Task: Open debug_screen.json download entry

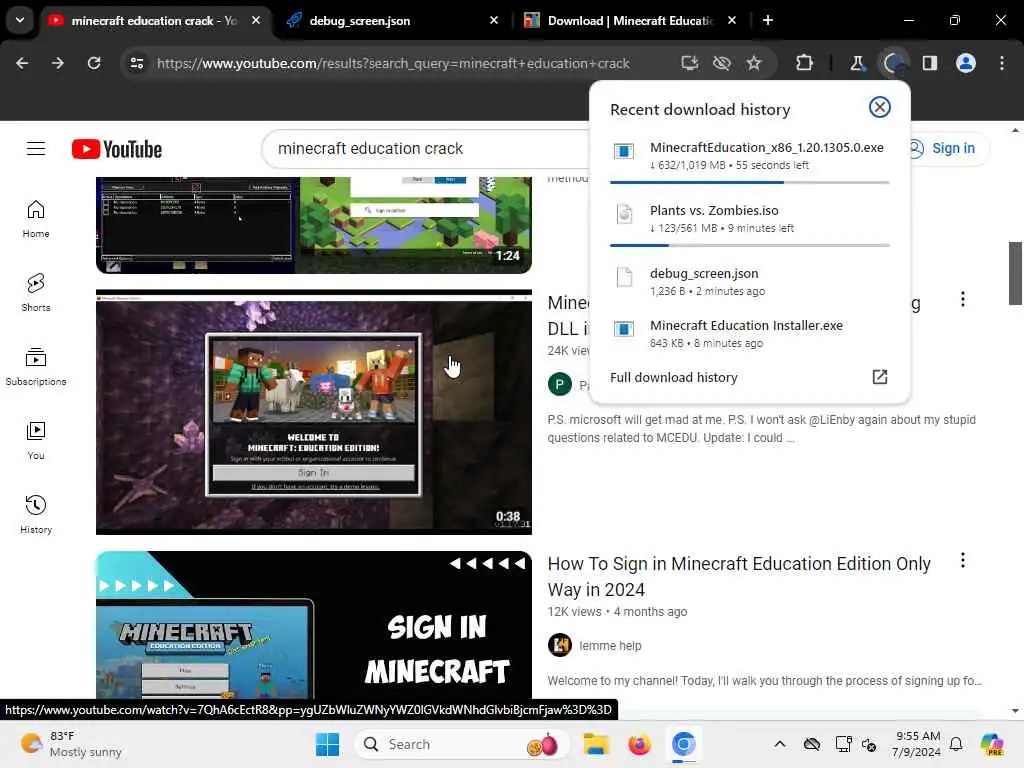Action: [x=750, y=281]
